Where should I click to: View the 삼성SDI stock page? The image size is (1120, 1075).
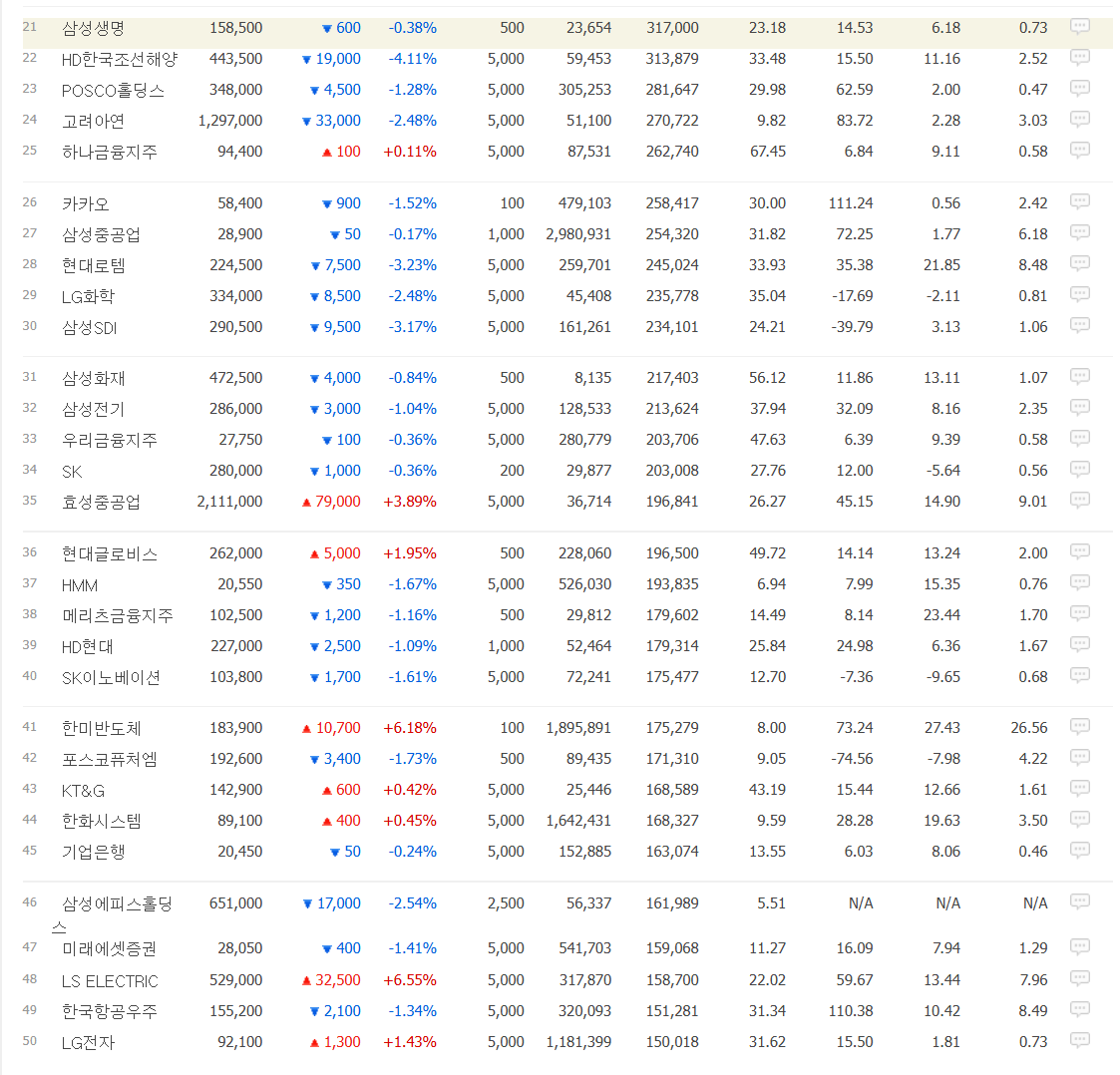[x=90, y=327]
